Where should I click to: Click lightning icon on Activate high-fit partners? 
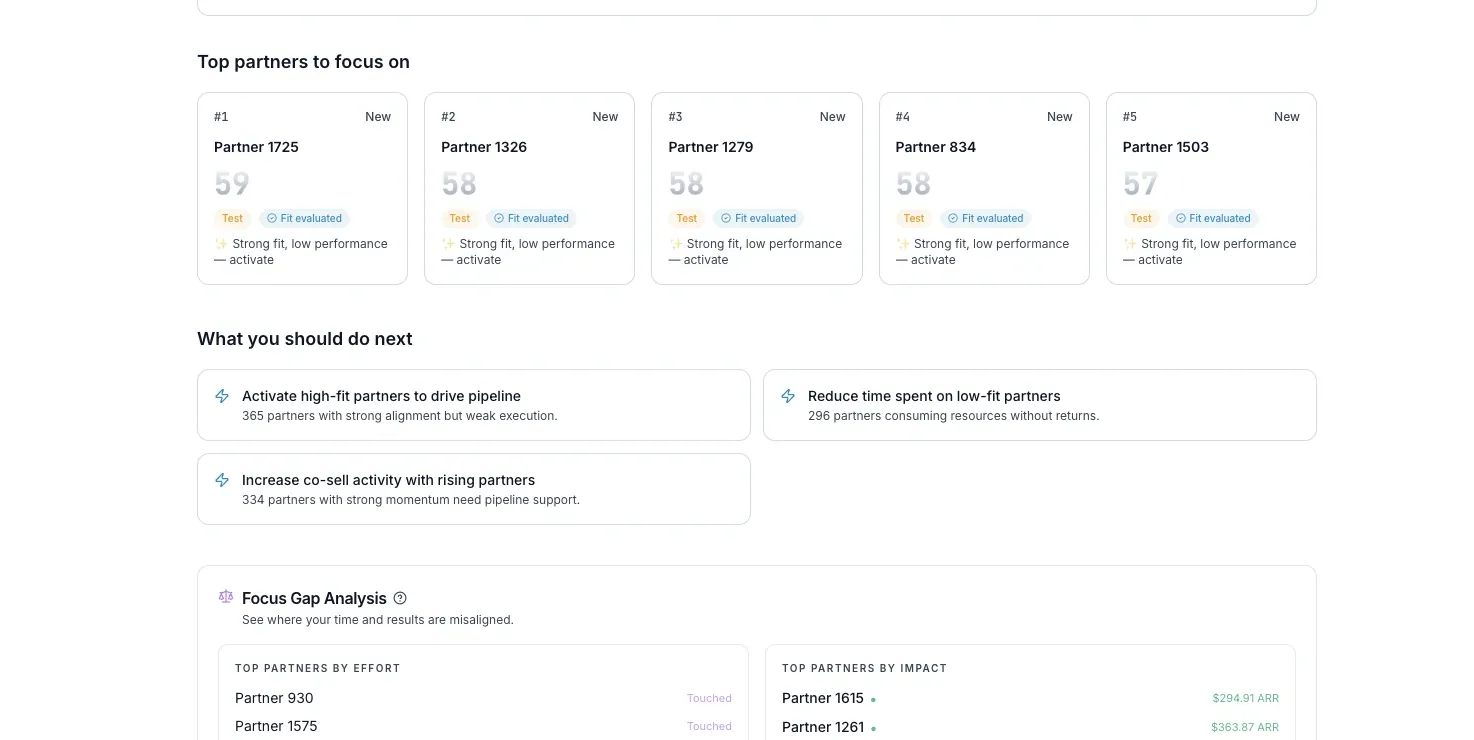click(x=222, y=396)
